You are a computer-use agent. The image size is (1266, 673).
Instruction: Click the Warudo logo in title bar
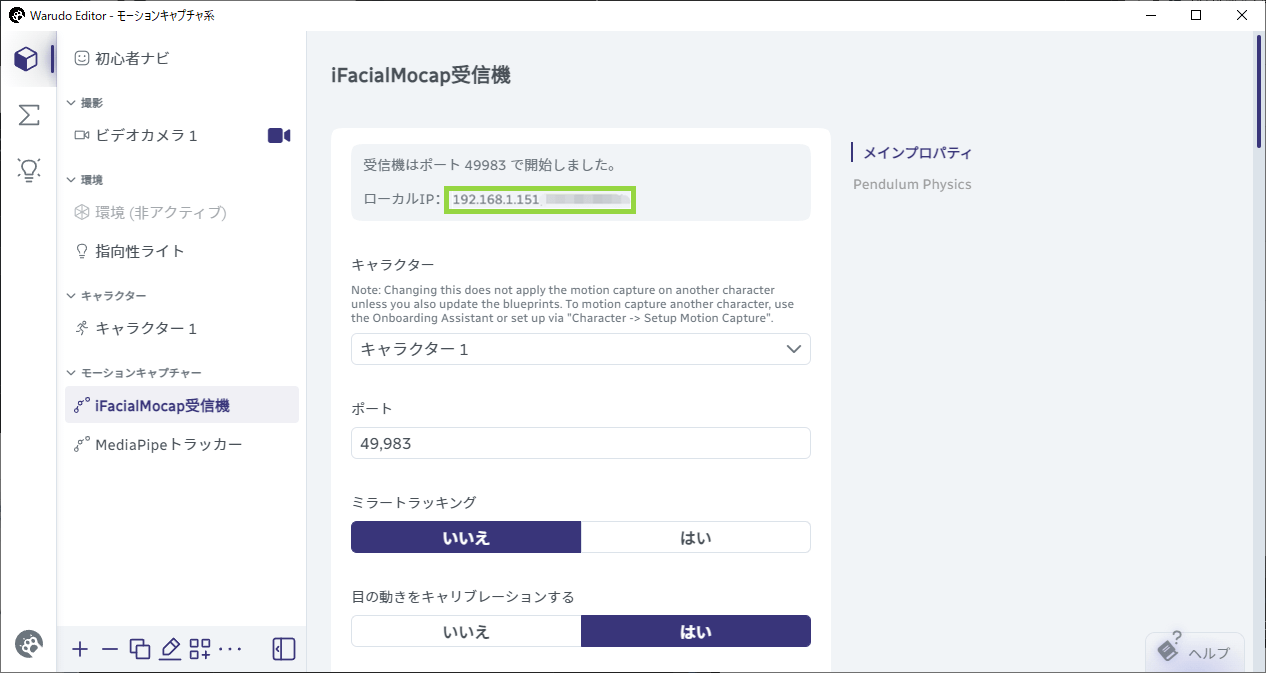coord(16,16)
